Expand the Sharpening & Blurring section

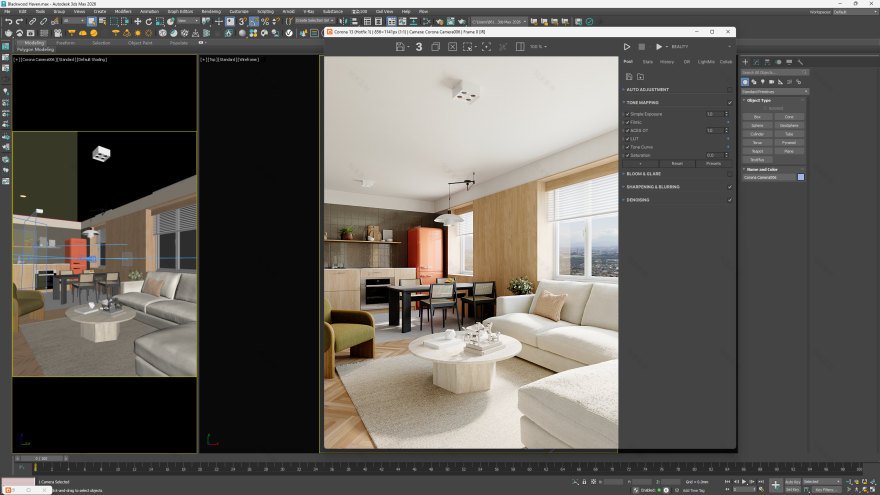click(624, 187)
